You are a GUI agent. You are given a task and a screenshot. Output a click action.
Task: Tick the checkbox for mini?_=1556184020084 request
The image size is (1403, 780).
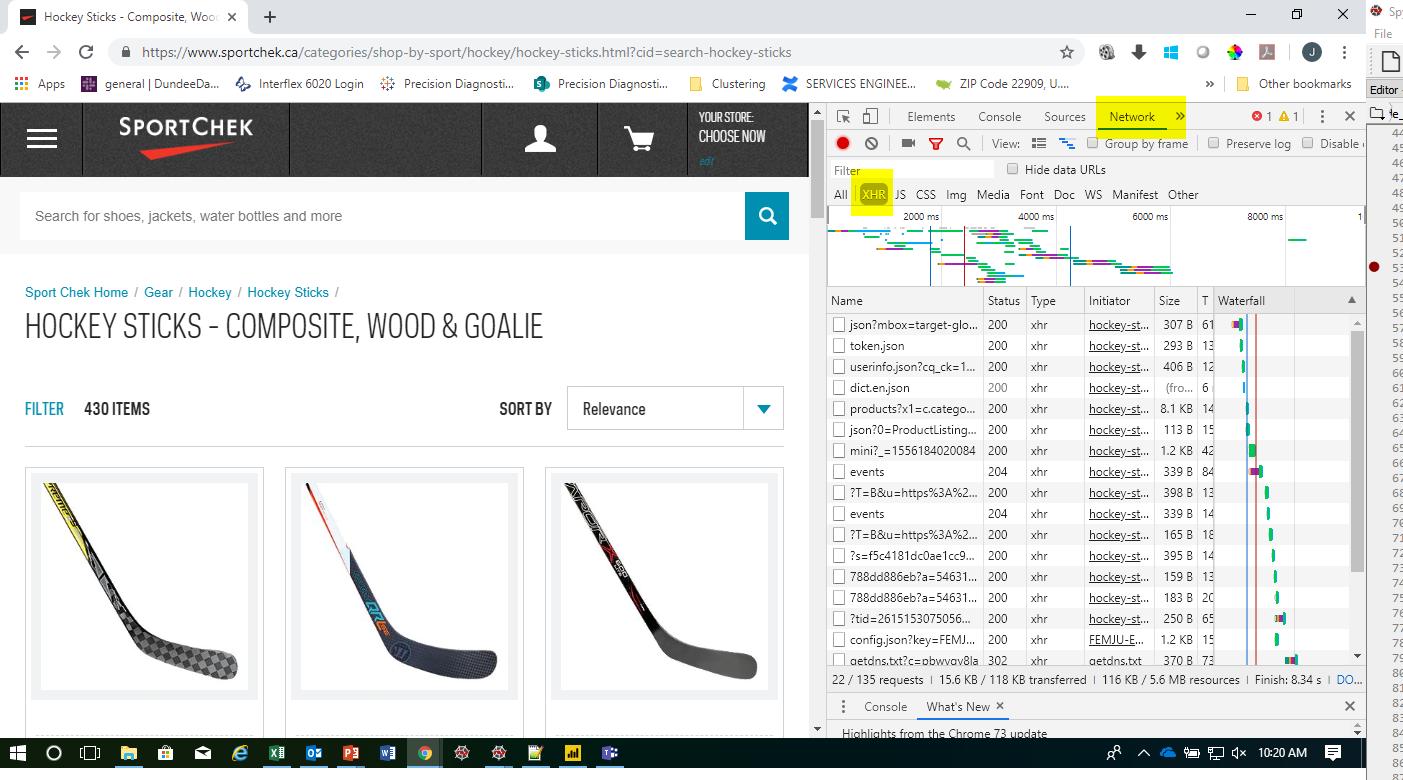[x=840, y=451]
